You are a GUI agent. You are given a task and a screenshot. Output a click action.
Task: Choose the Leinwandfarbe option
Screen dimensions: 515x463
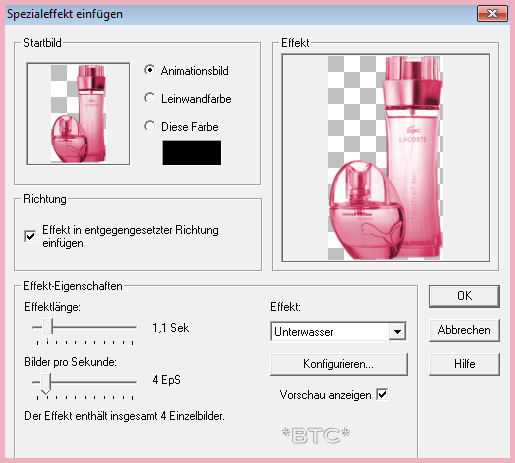click(x=150, y=98)
